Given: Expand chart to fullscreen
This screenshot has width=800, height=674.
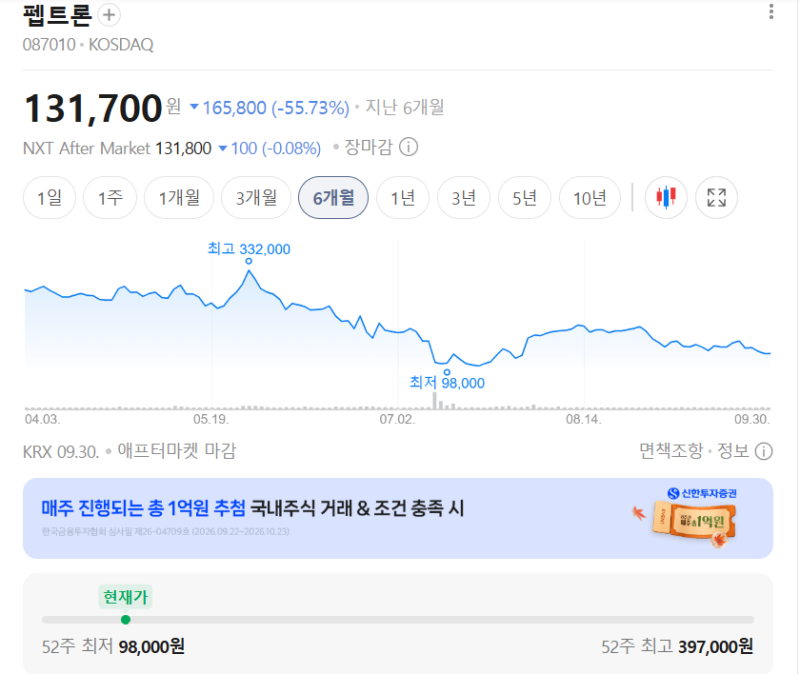Looking at the screenshot, I should click(x=716, y=197).
